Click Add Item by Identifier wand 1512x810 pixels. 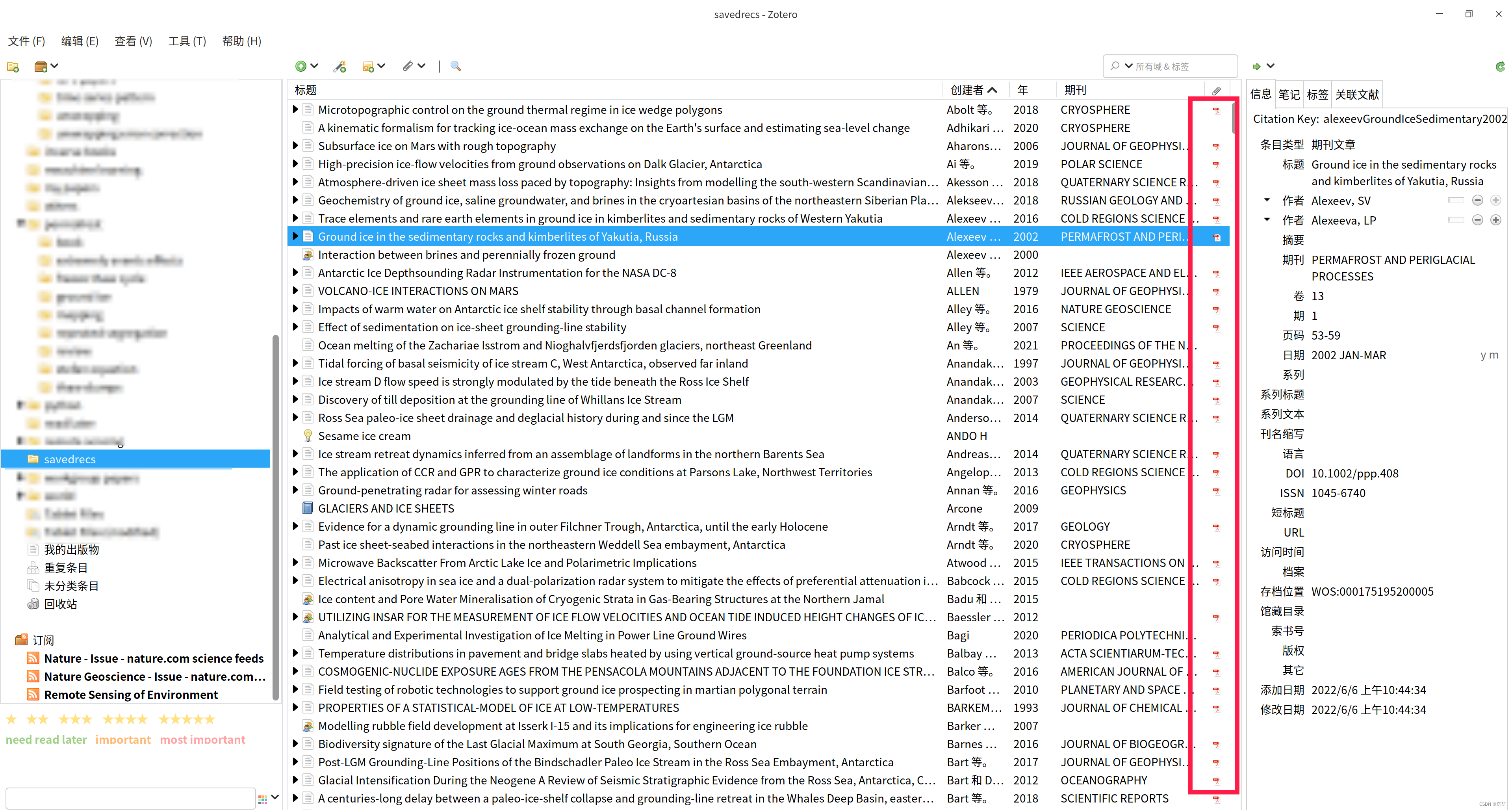point(339,66)
